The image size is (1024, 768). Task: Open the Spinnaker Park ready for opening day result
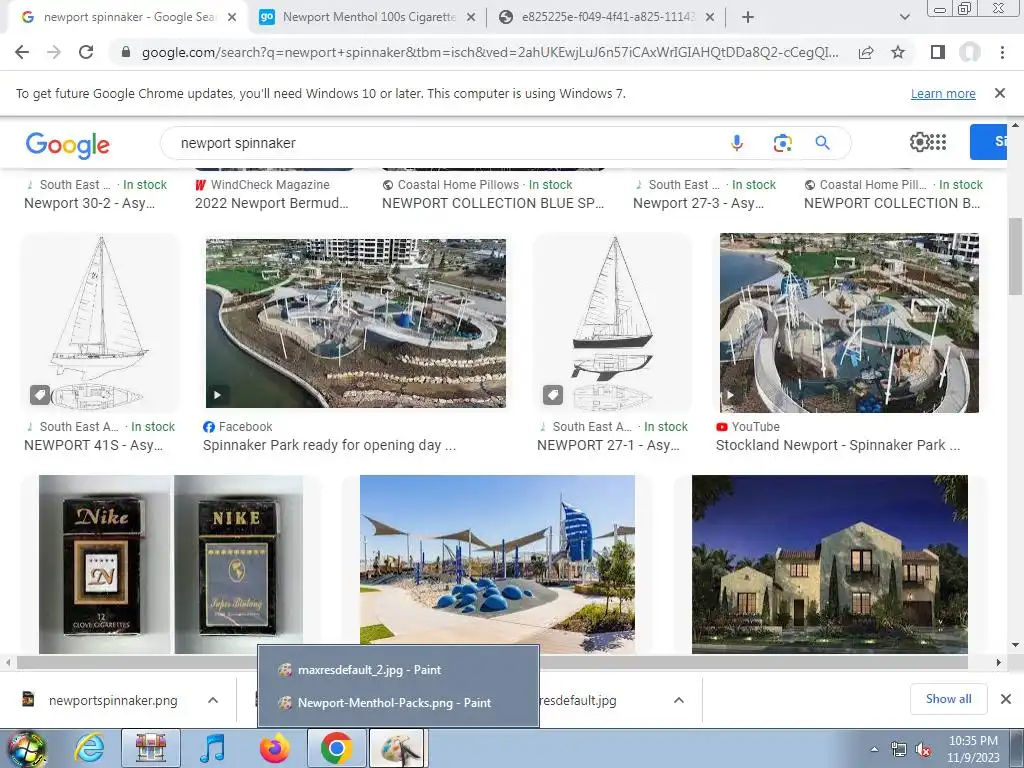329,445
